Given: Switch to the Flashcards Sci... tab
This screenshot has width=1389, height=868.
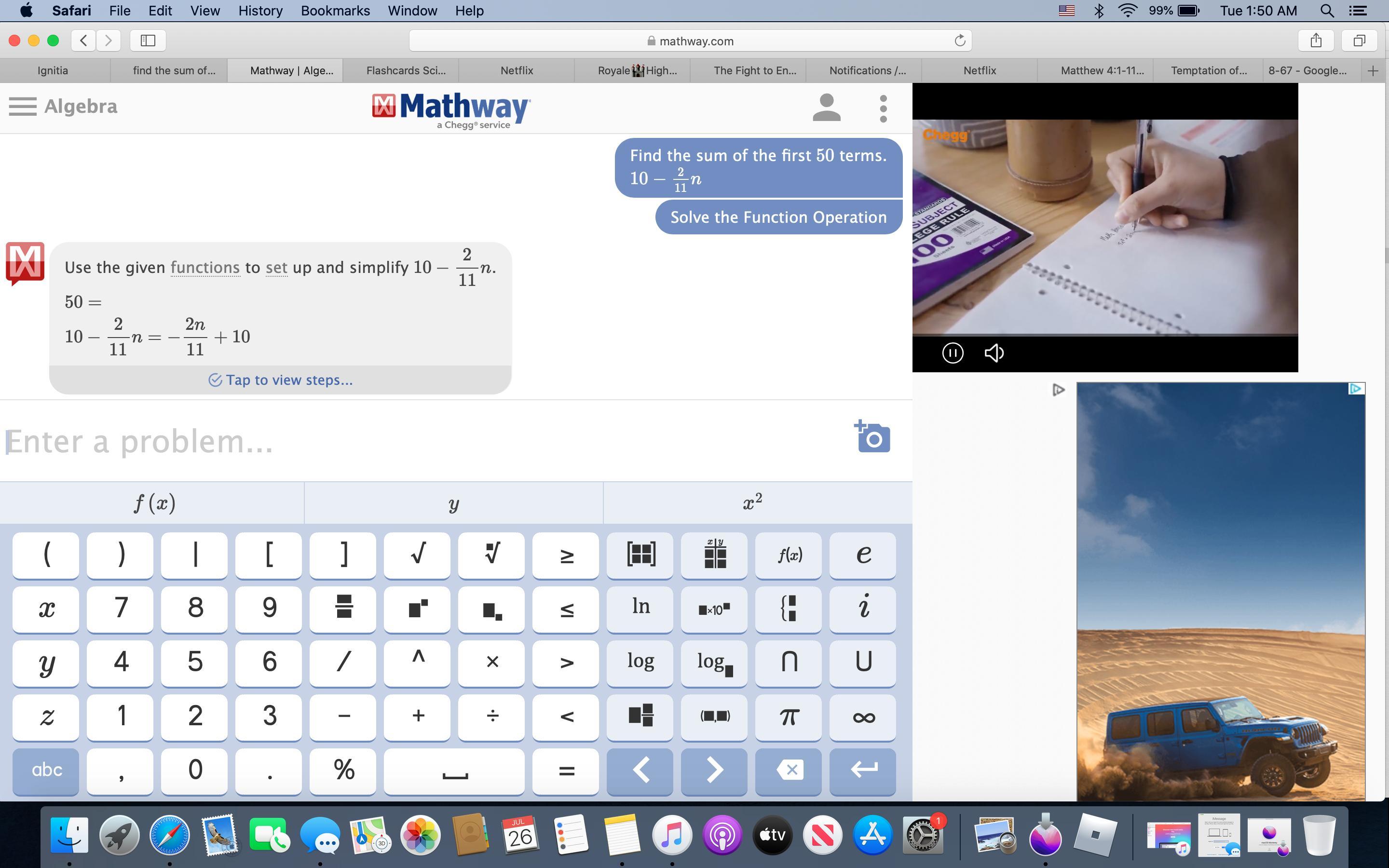Looking at the screenshot, I should pos(405,70).
